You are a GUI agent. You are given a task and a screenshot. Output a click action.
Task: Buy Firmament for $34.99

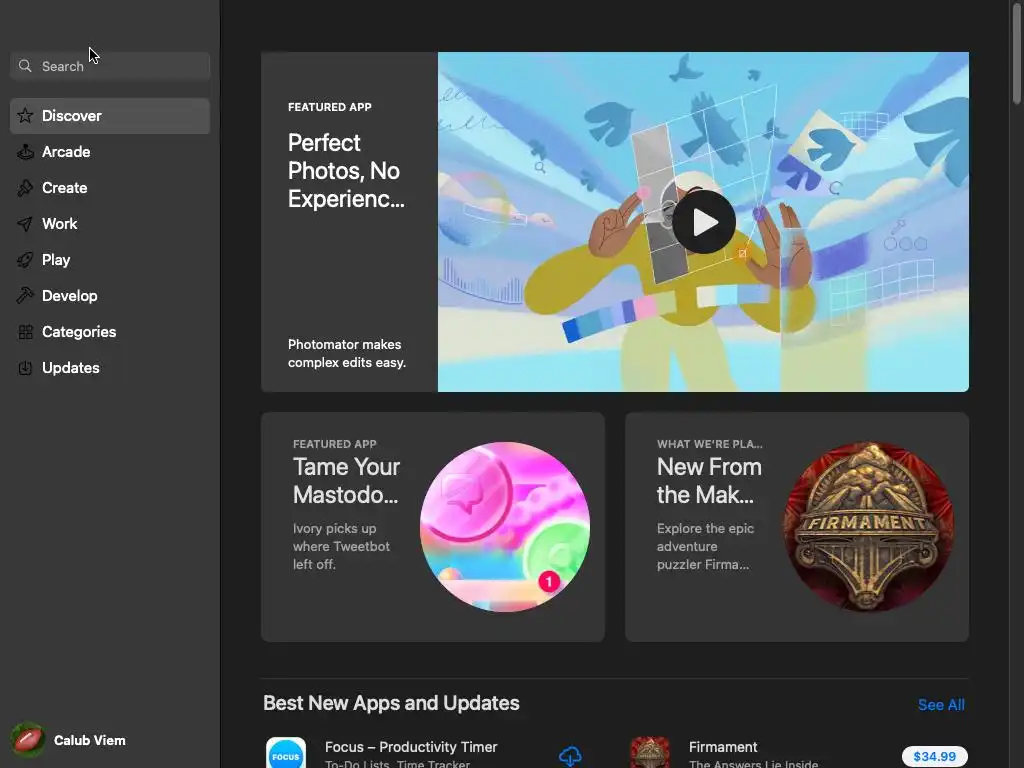pos(935,756)
